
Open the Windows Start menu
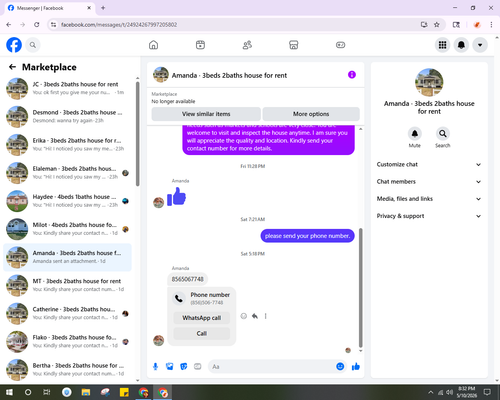click(x=9, y=392)
